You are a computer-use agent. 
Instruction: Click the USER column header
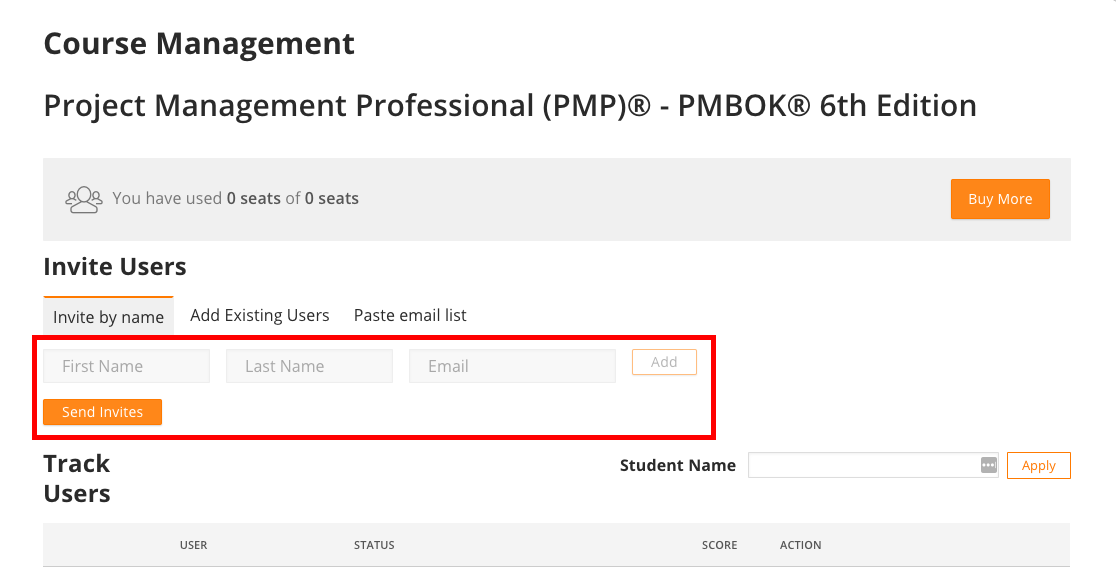194,545
